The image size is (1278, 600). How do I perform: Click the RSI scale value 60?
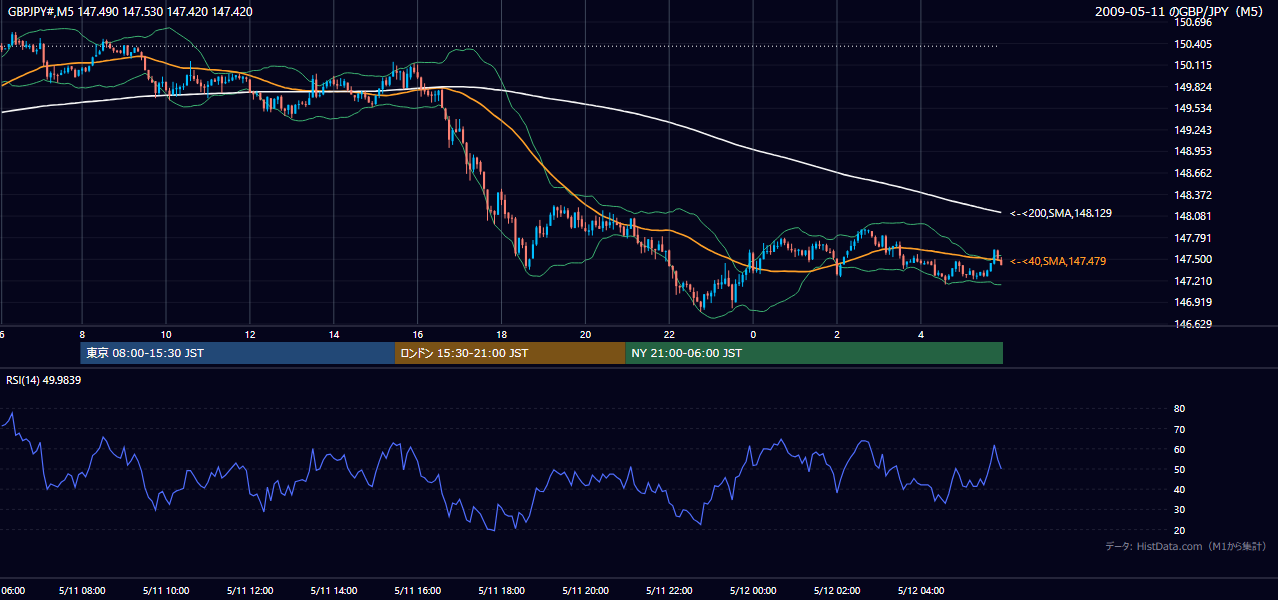pos(1179,449)
